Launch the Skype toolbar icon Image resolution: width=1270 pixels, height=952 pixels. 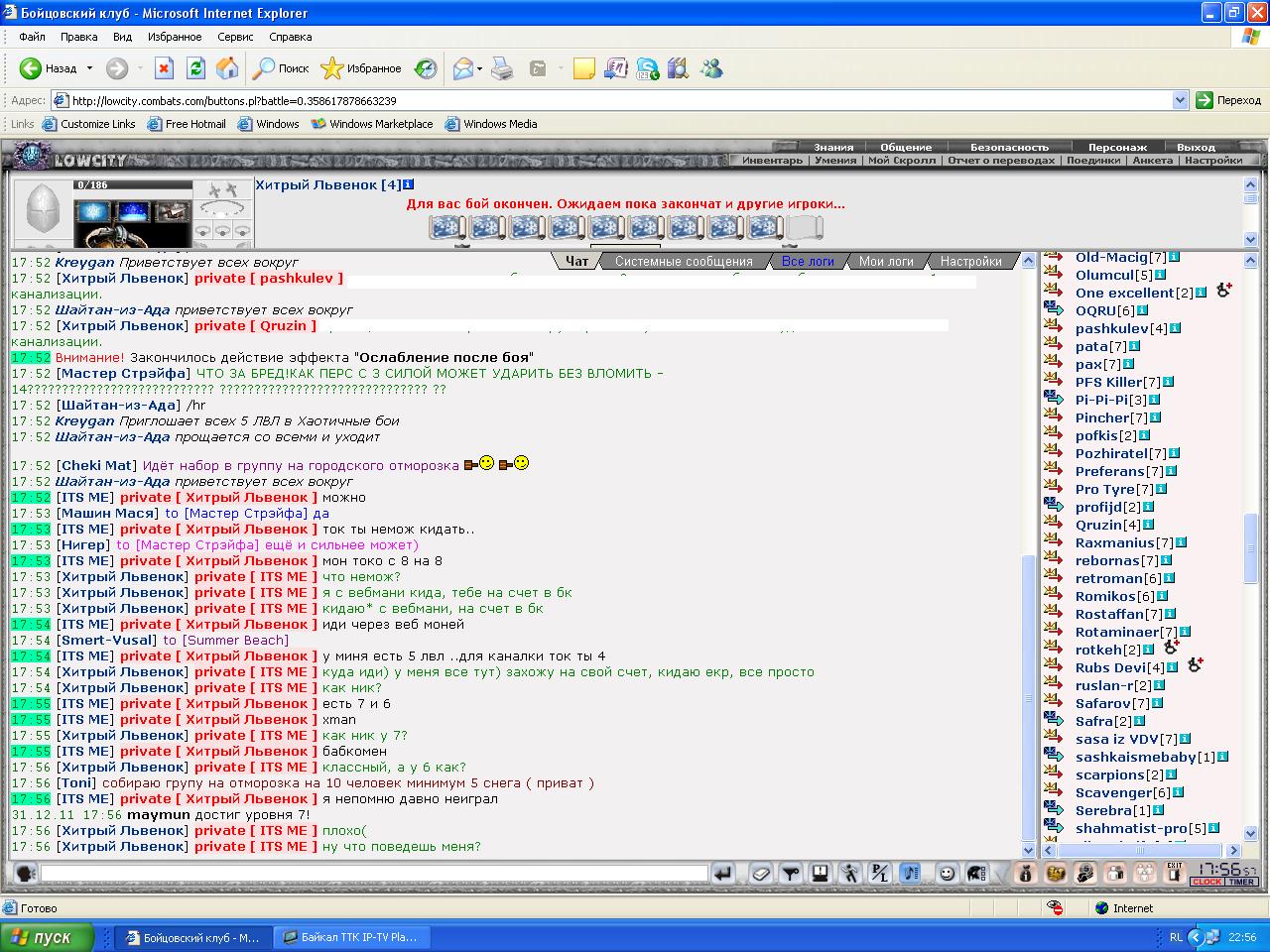click(649, 68)
